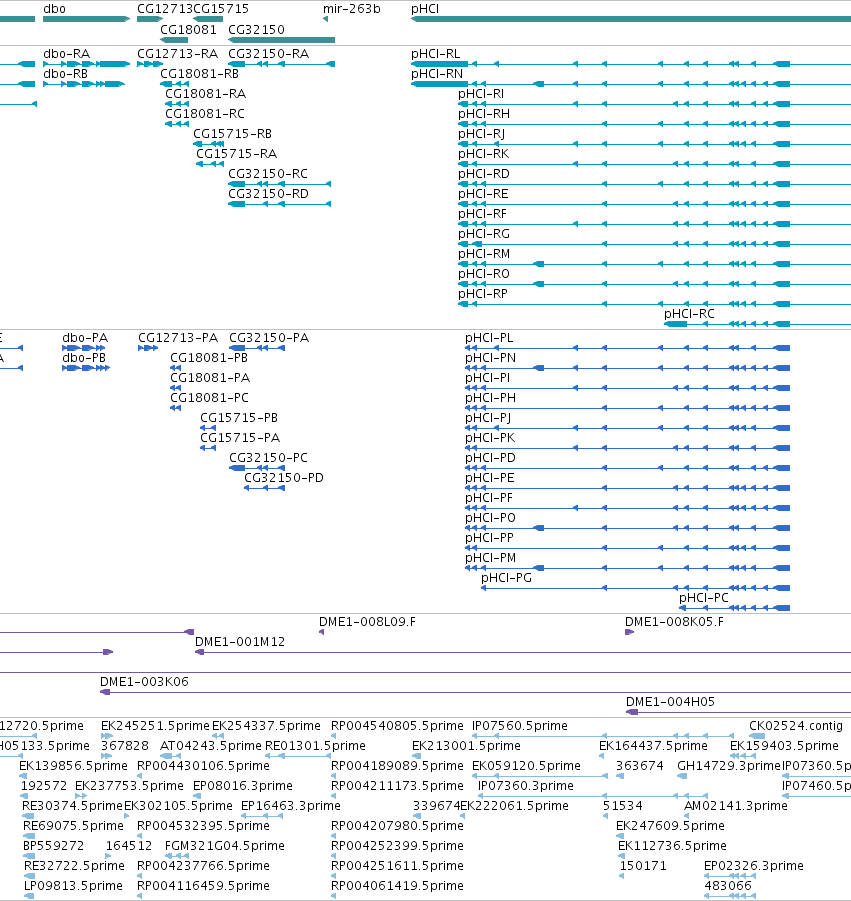Click the pHCl-PH protein label
This screenshot has width=851, height=901.
490,398
